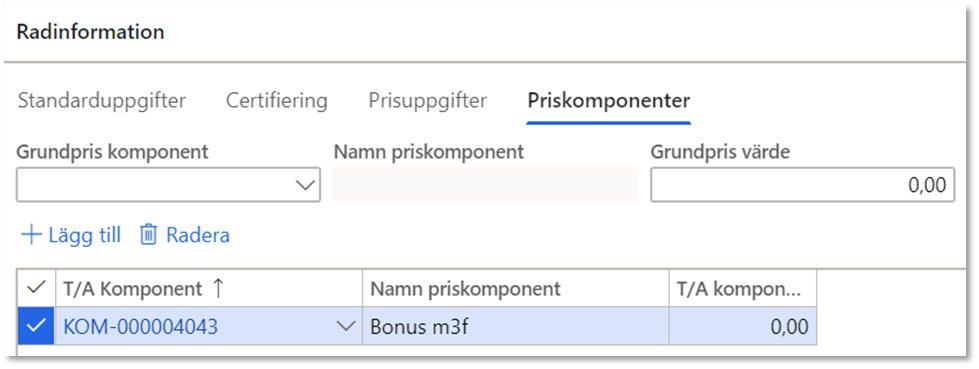Click the plus icon beside Lägg till
The height and width of the screenshot is (369, 979).
coord(30,235)
